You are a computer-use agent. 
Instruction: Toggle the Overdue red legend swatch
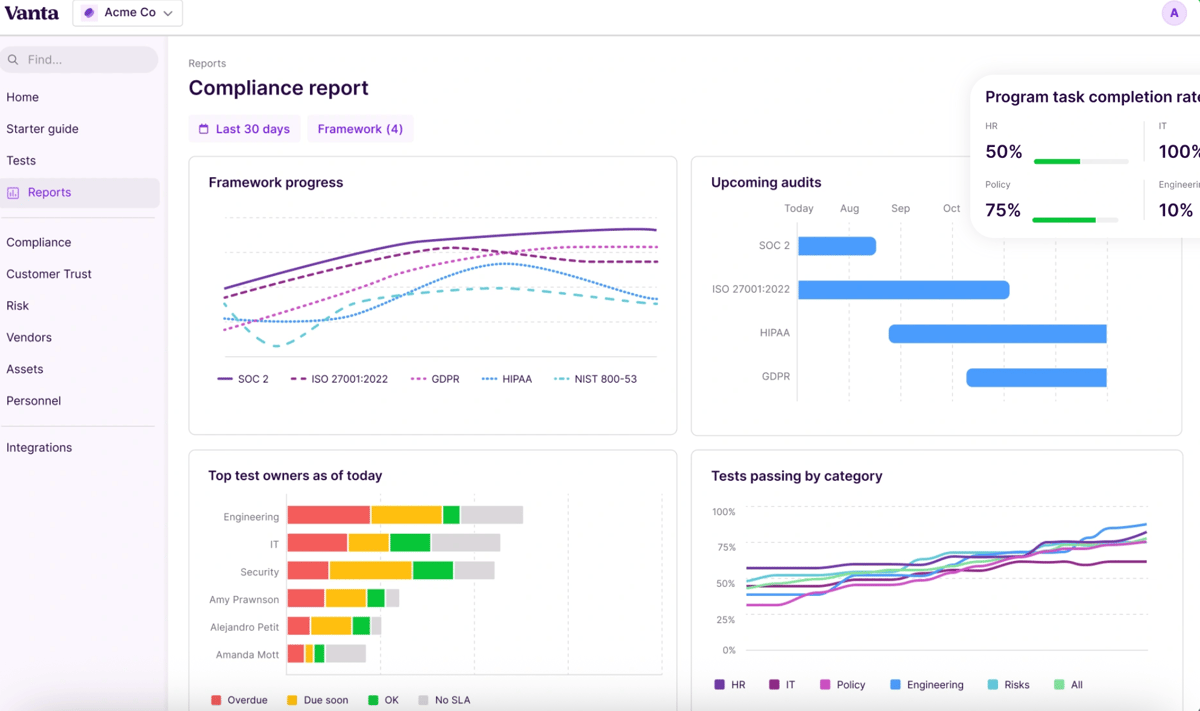pyautogui.click(x=216, y=701)
